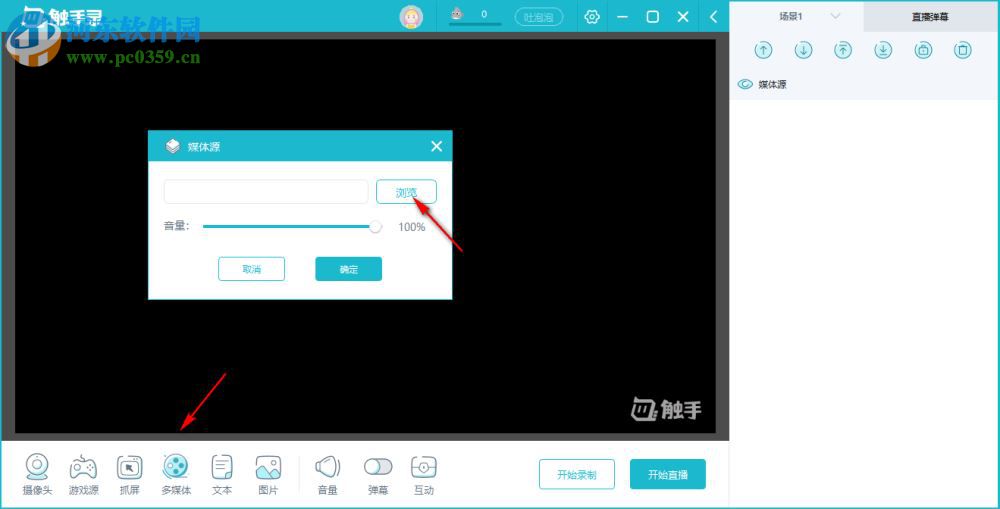Toggle the 弹幕 danmaku switch
The height and width of the screenshot is (509, 1000).
click(378, 468)
